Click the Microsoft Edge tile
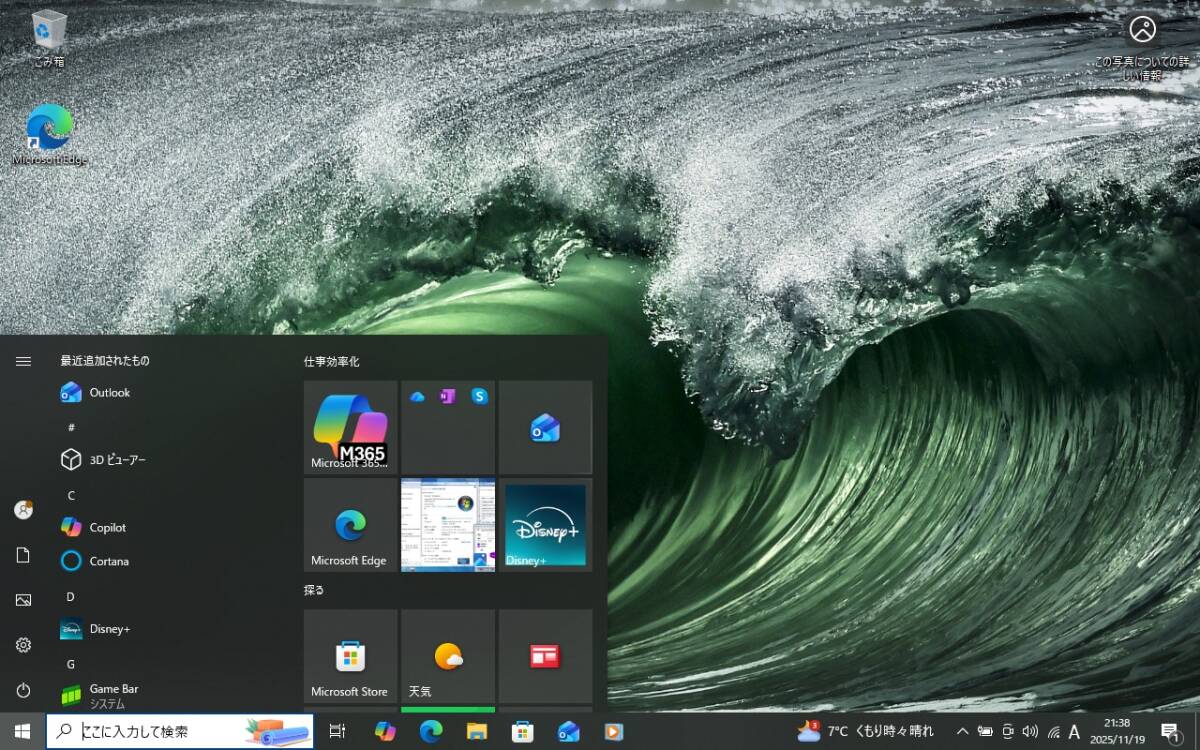Screen dimensions: 1200x750 350,525
